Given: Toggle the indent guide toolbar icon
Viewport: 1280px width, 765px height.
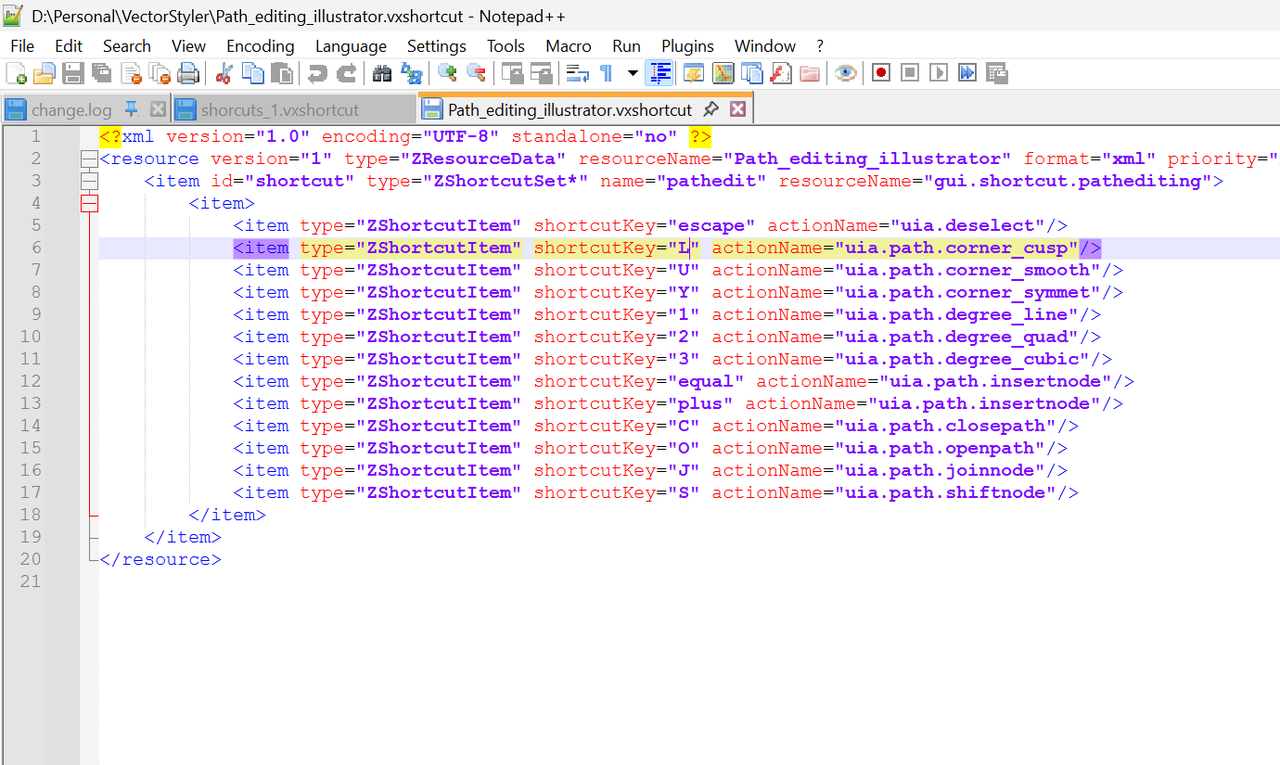Looking at the screenshot, I should point(659,73).
